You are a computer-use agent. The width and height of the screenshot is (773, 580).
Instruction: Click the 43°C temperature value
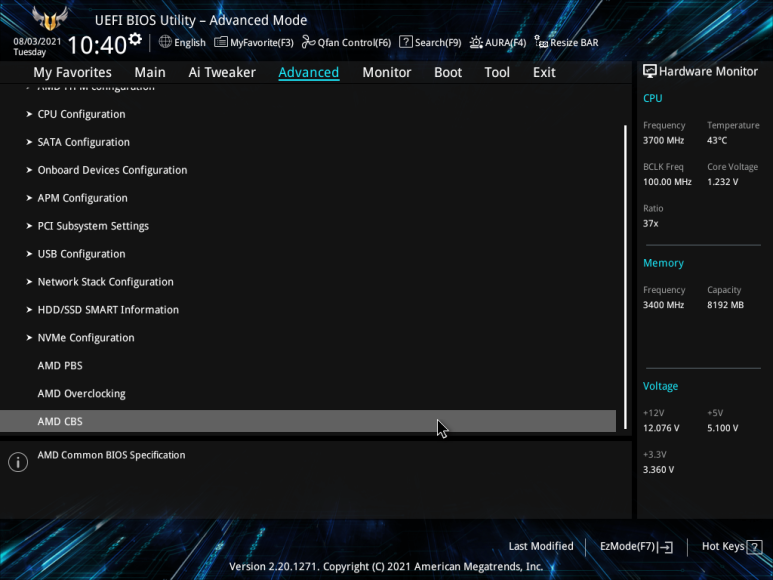717,140
